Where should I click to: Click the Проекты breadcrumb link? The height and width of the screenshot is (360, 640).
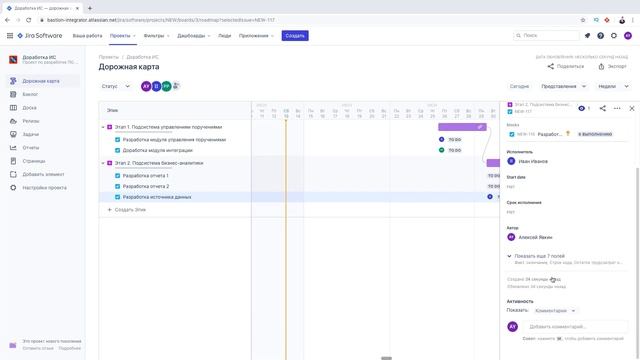pyautogui.click(x=109, y=57)
